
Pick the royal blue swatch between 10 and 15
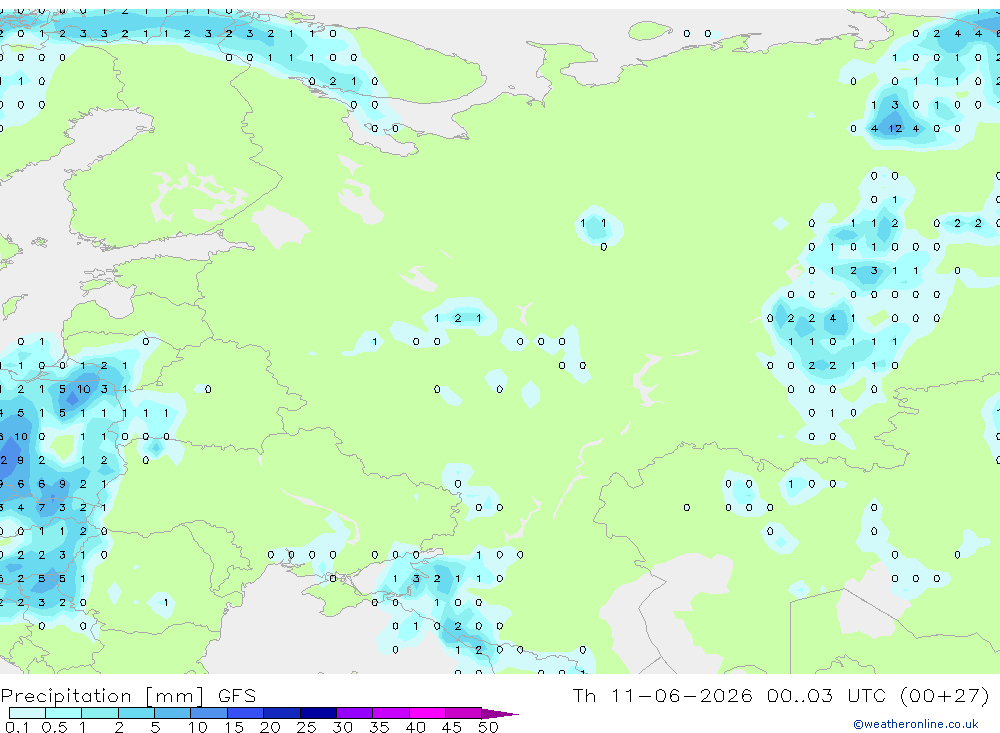coord(209,713)
